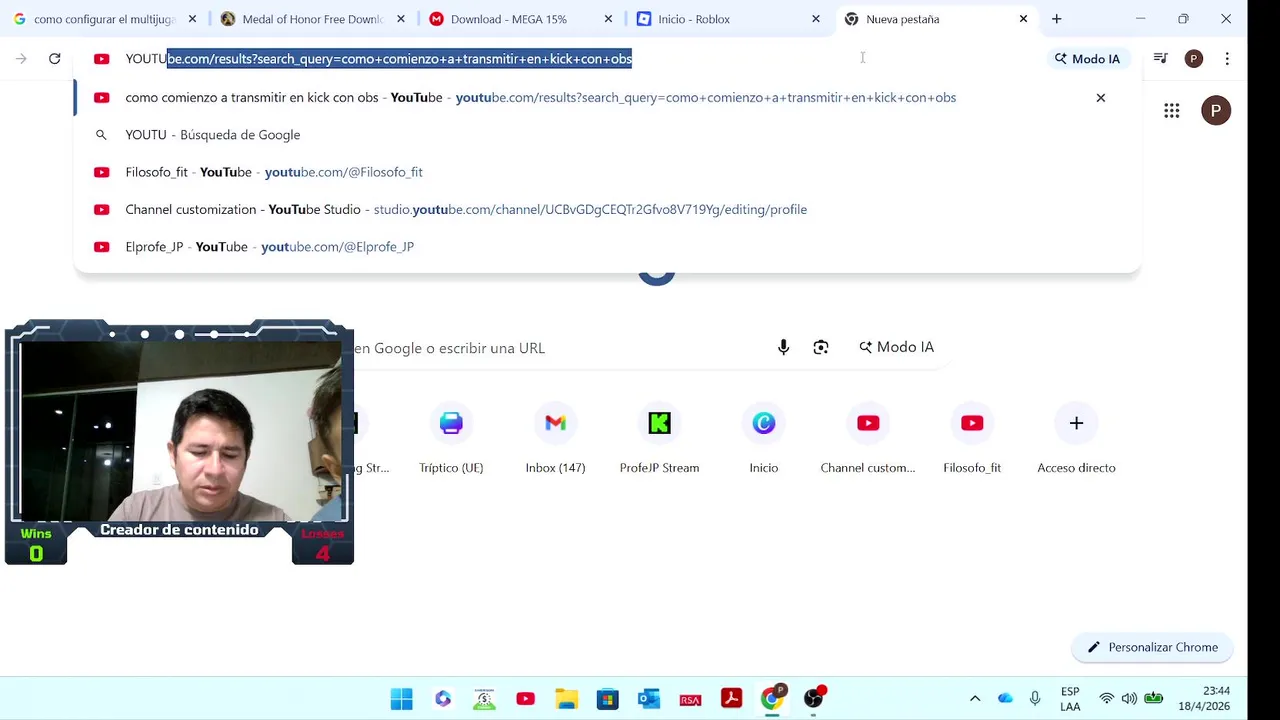Open YouTube app in taskbar

525,699
